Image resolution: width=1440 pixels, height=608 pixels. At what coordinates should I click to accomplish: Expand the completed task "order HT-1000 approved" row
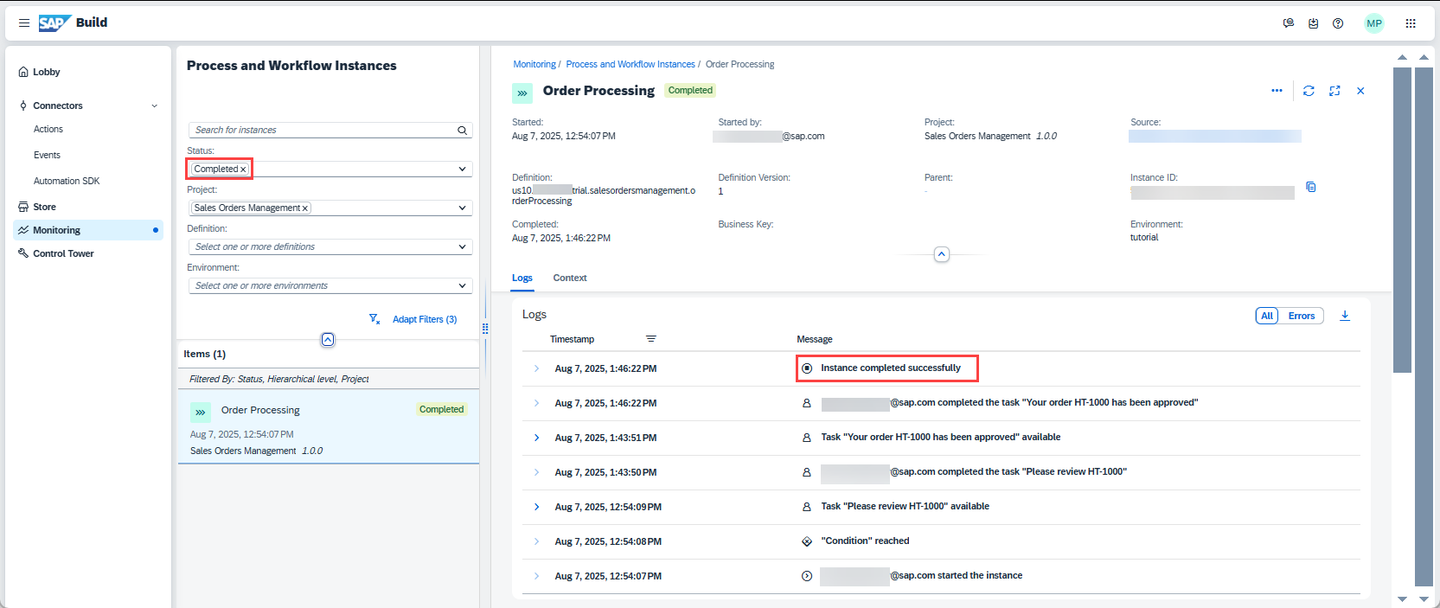coord(536,403)
